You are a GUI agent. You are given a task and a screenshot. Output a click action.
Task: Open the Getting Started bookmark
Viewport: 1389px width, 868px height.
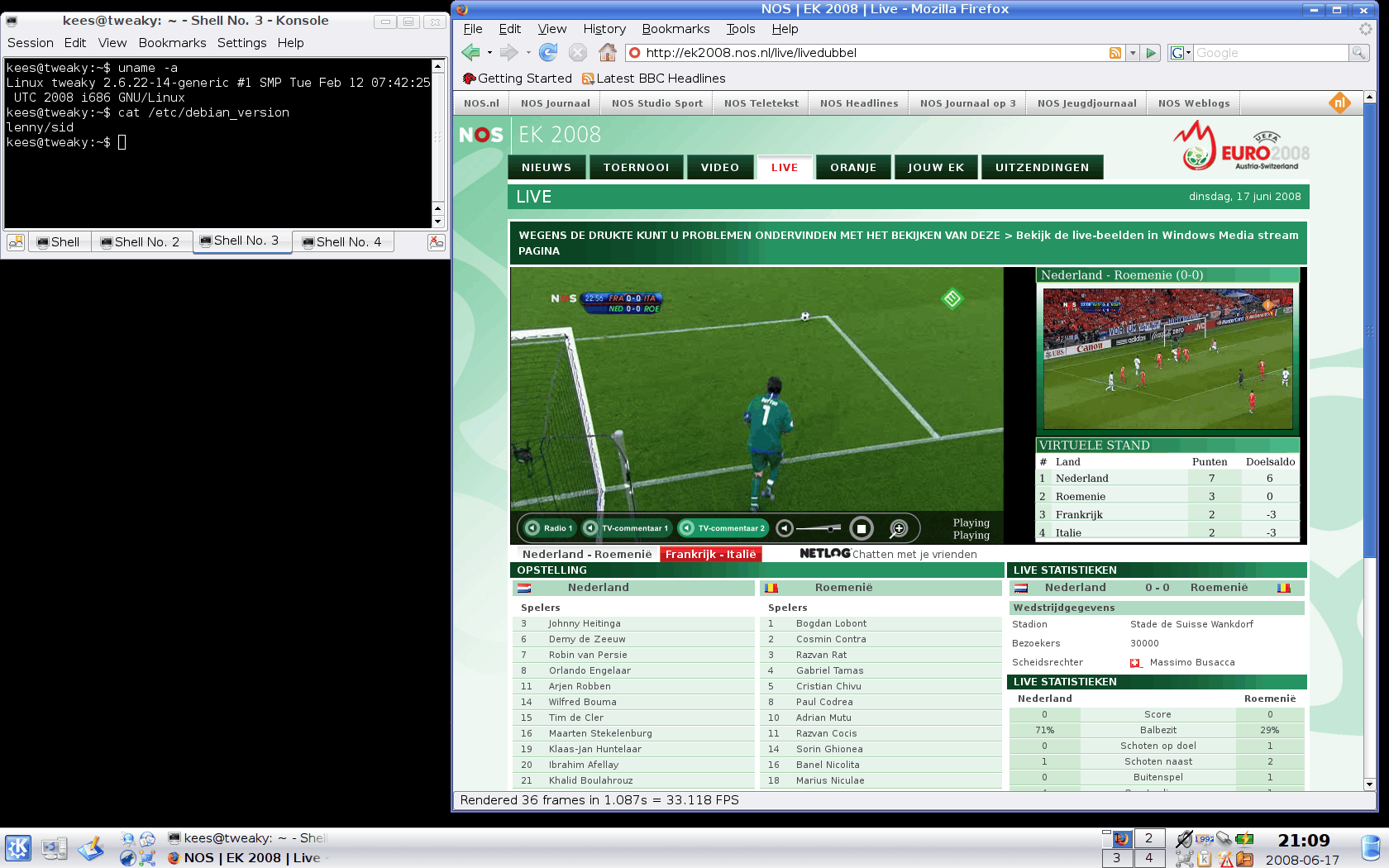518,79
